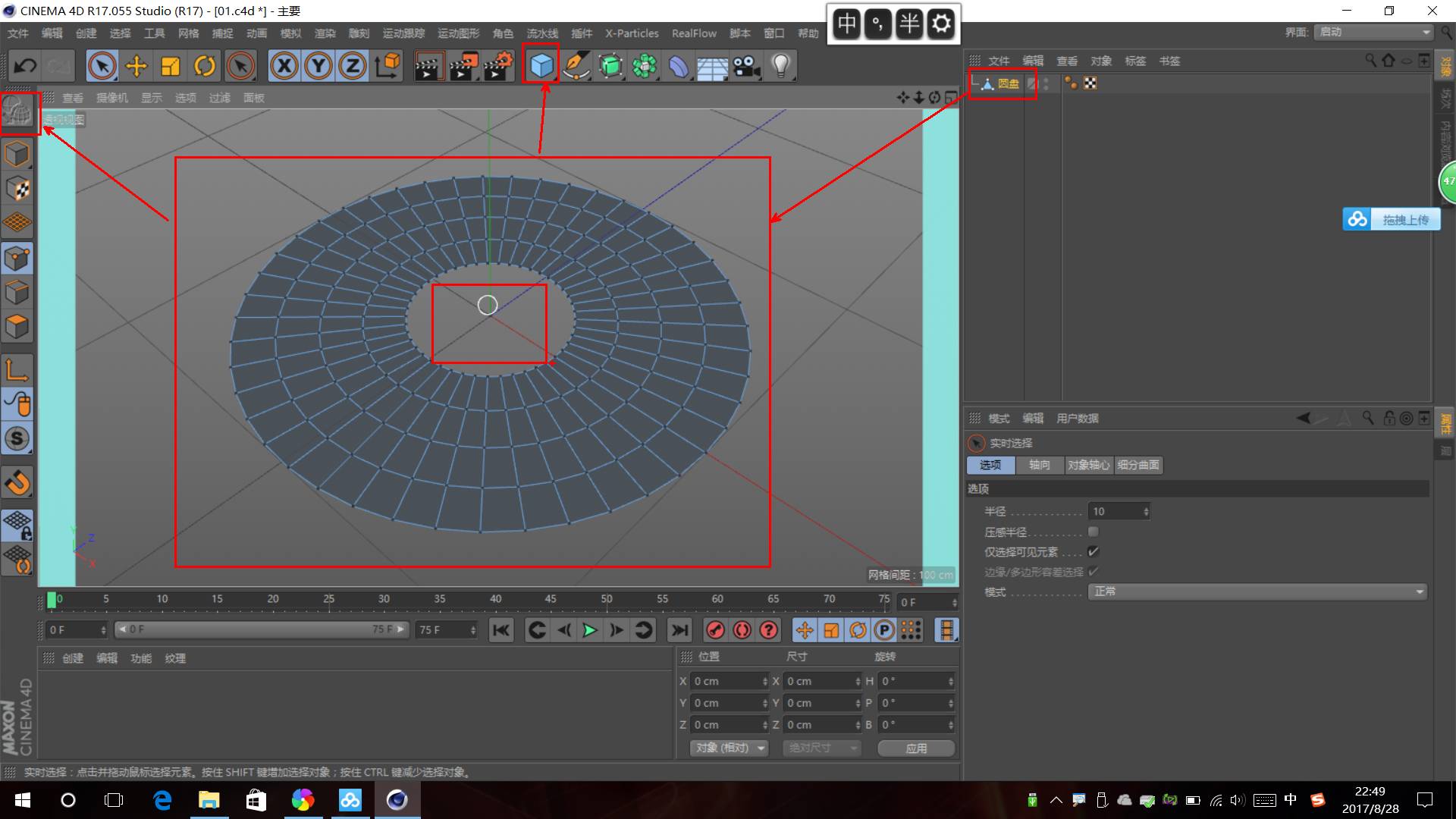Image resolution: width=1456 pixels, height=819 pixels.
Task: Uncheck 仅选择可见元素 checkbox
Action: tap(1093, 551)
